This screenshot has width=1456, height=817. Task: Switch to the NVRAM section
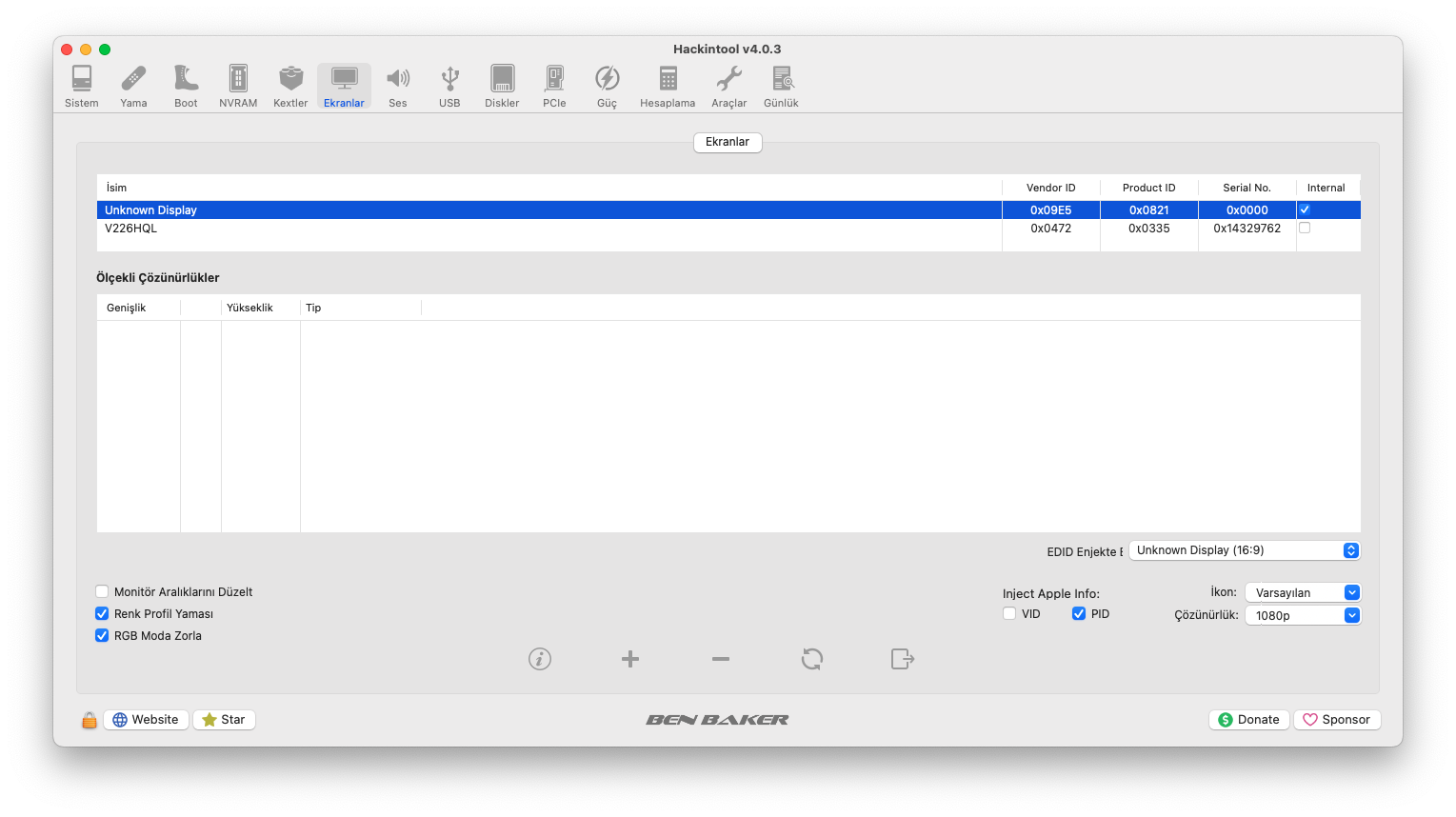(238, 86)
